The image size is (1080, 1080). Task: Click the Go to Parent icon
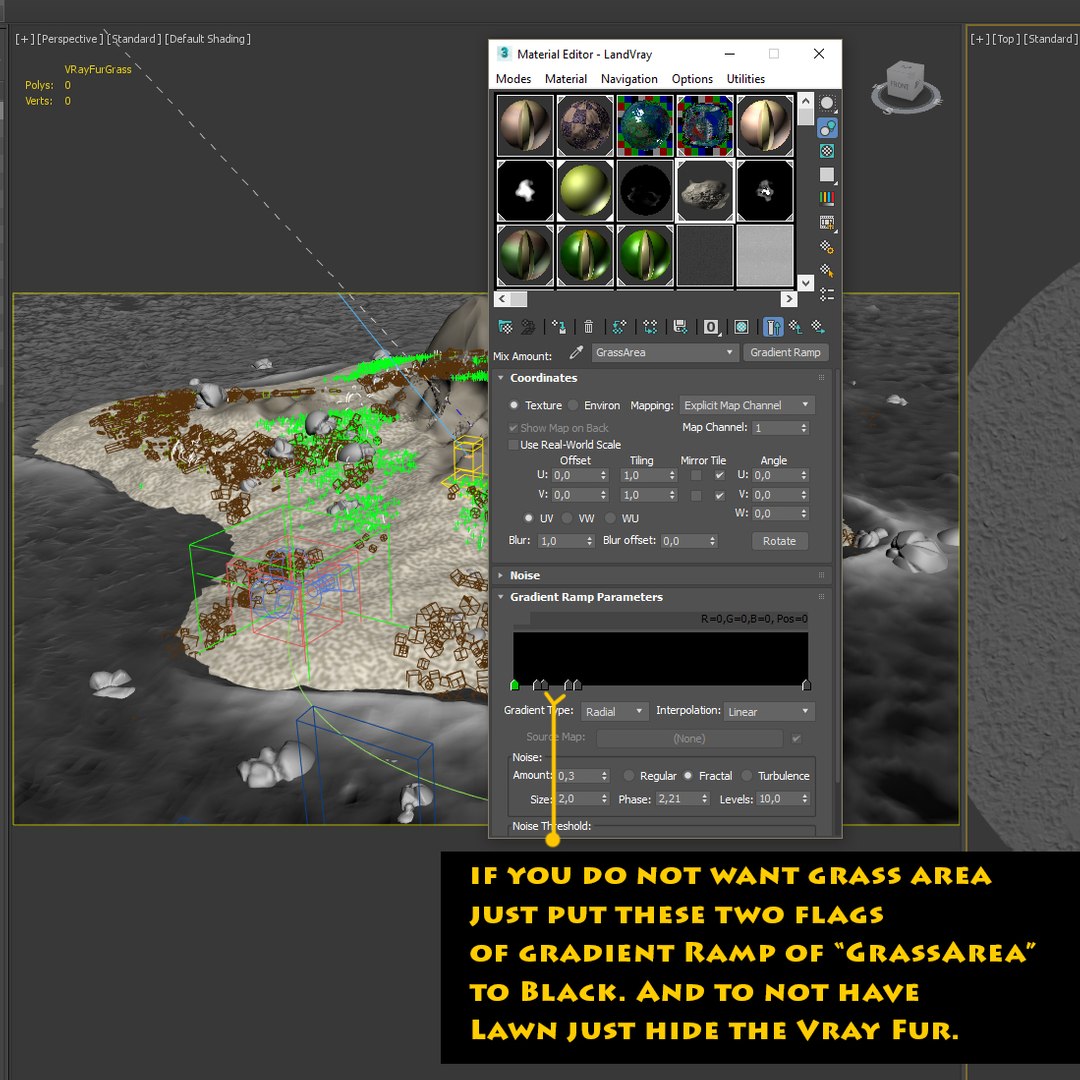796,326
